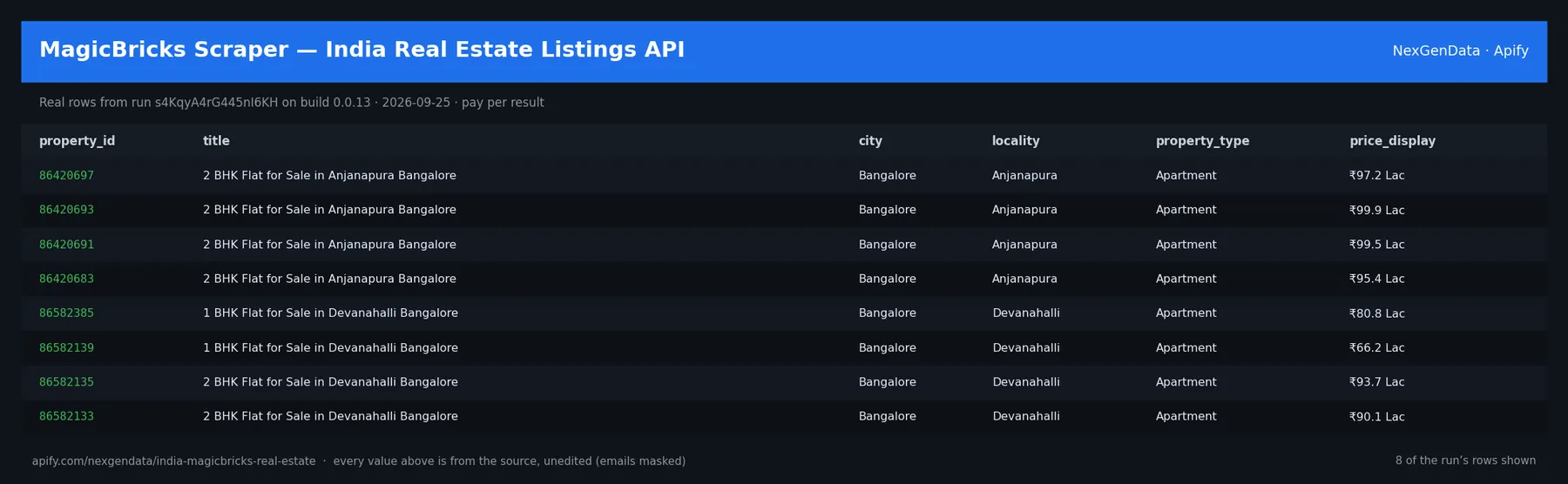Click Bangalore city in row 86582385
1568x484 pixels.
(887, 313)
